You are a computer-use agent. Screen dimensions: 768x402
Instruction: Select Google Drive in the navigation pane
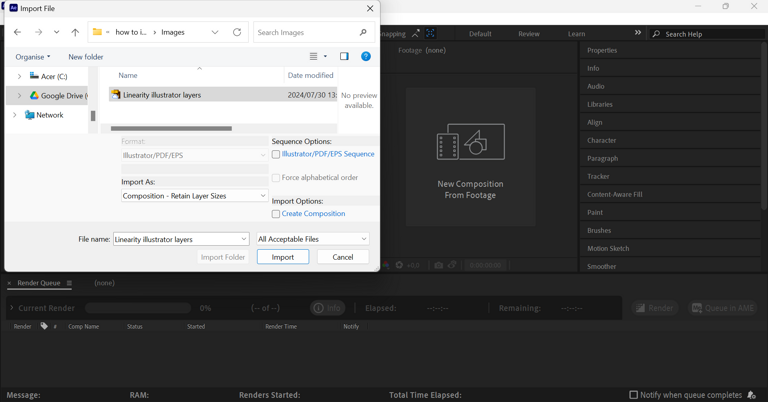tap(59, 95)
